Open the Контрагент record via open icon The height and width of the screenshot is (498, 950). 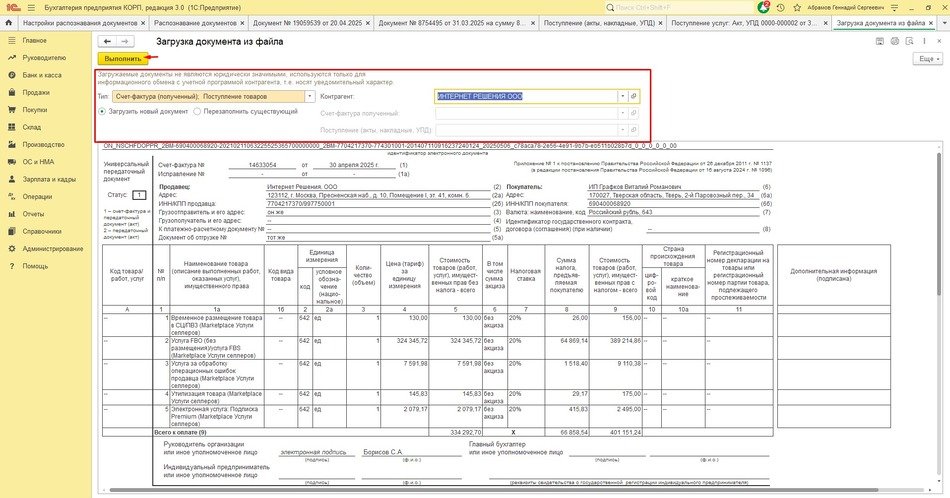pyautogui.click(x=634, y=96)
